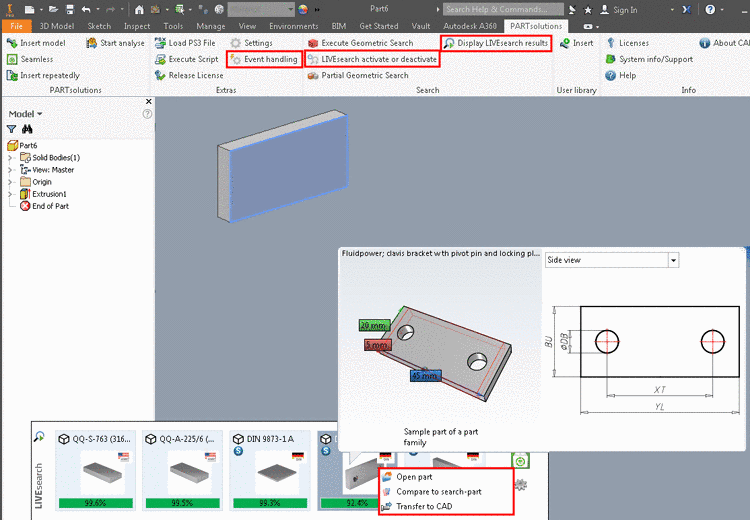Click Sign In link
750x520 pixels.
[625, 9]
